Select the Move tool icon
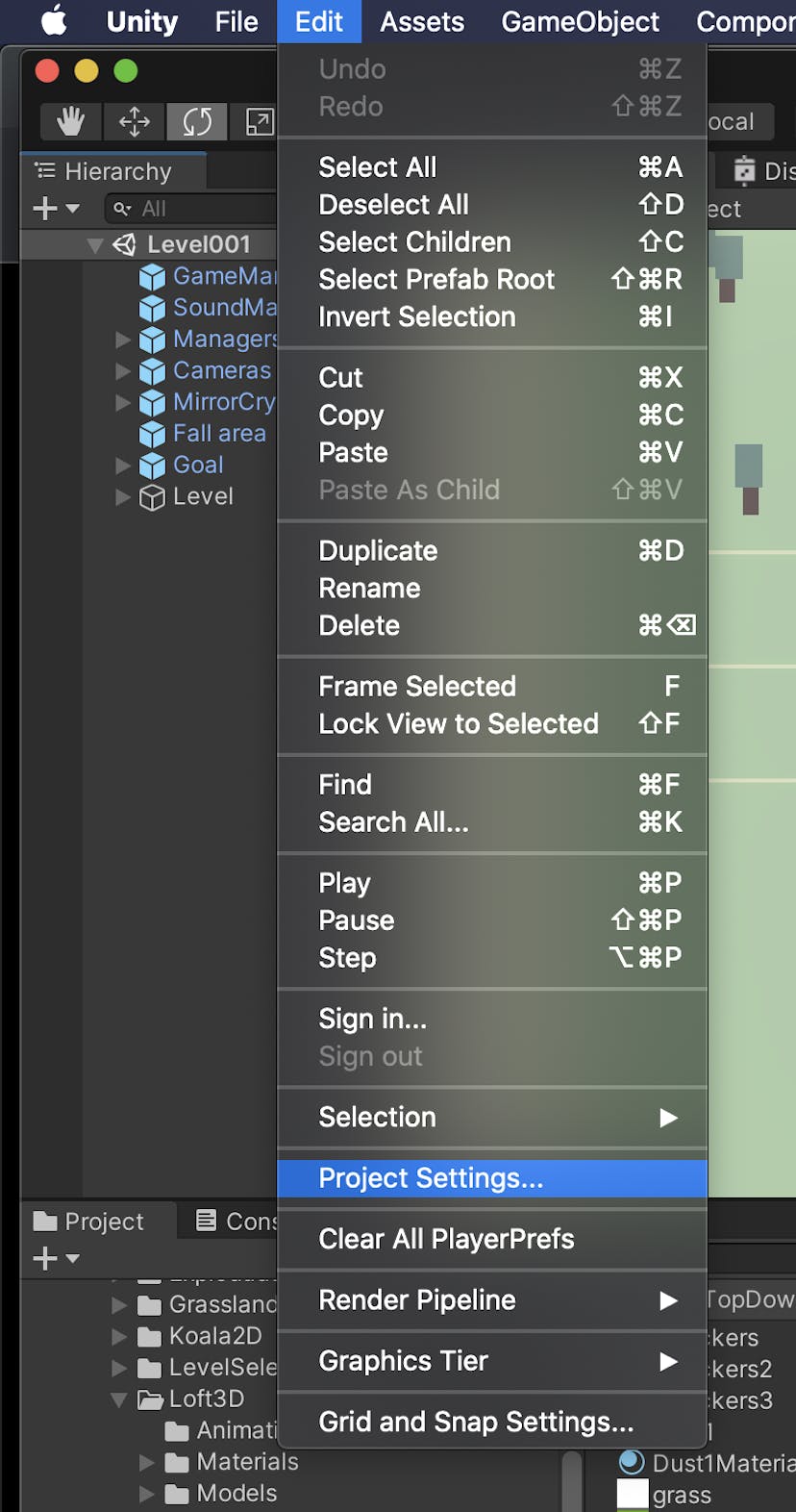This screenshot has width=796, height=1512. tap(134, 121)
